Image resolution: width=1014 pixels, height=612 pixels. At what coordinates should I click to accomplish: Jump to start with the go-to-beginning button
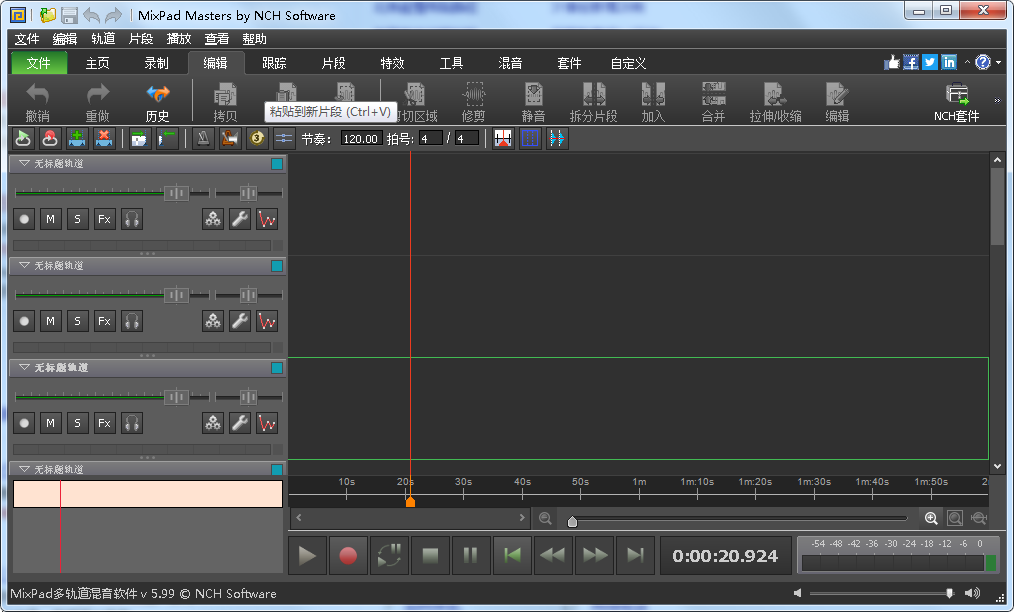[512, 556]
